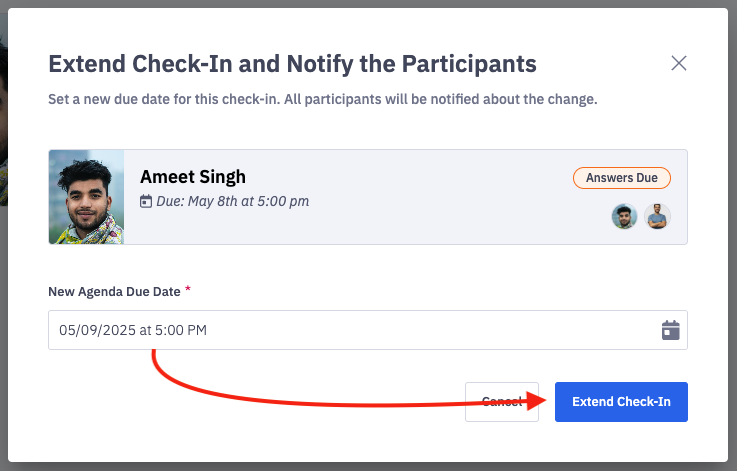This screenshot has height=471, width=737.
Task: Click the Answers Due status badge
Action: pyautogui.click(x=621, y=178)
